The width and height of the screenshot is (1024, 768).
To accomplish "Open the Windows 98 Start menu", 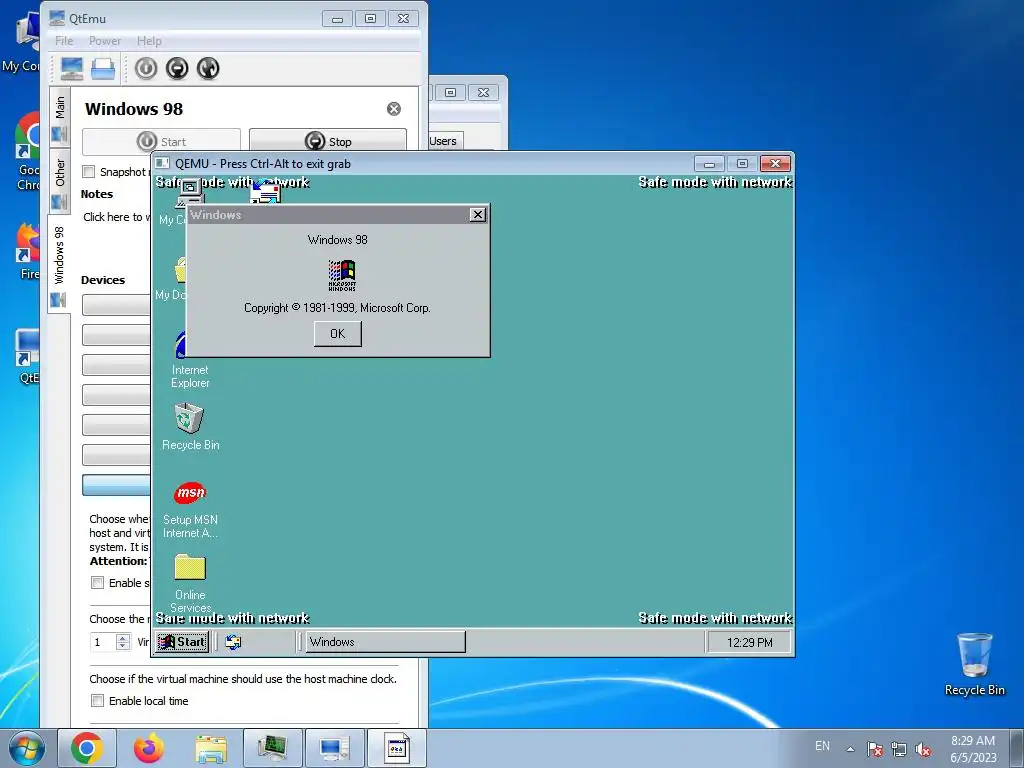I will tap(182, 642).
